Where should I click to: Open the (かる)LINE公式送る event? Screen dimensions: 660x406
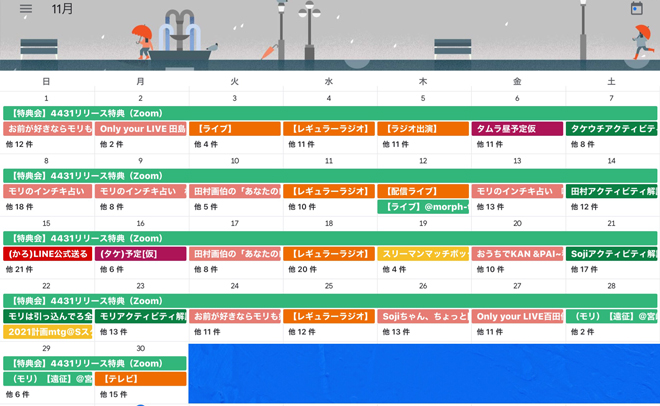tap(47, 254)
